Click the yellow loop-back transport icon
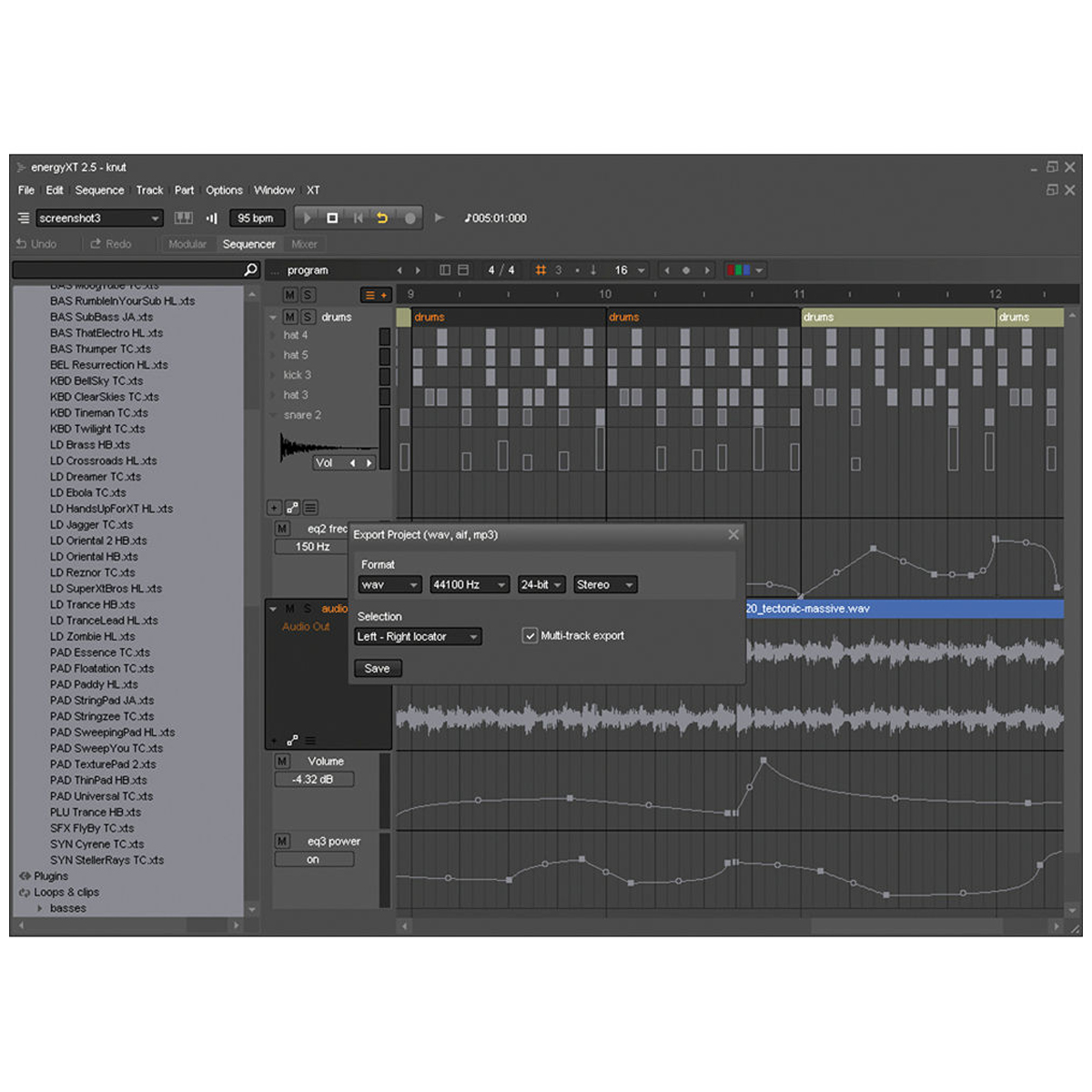 [381, 217]
